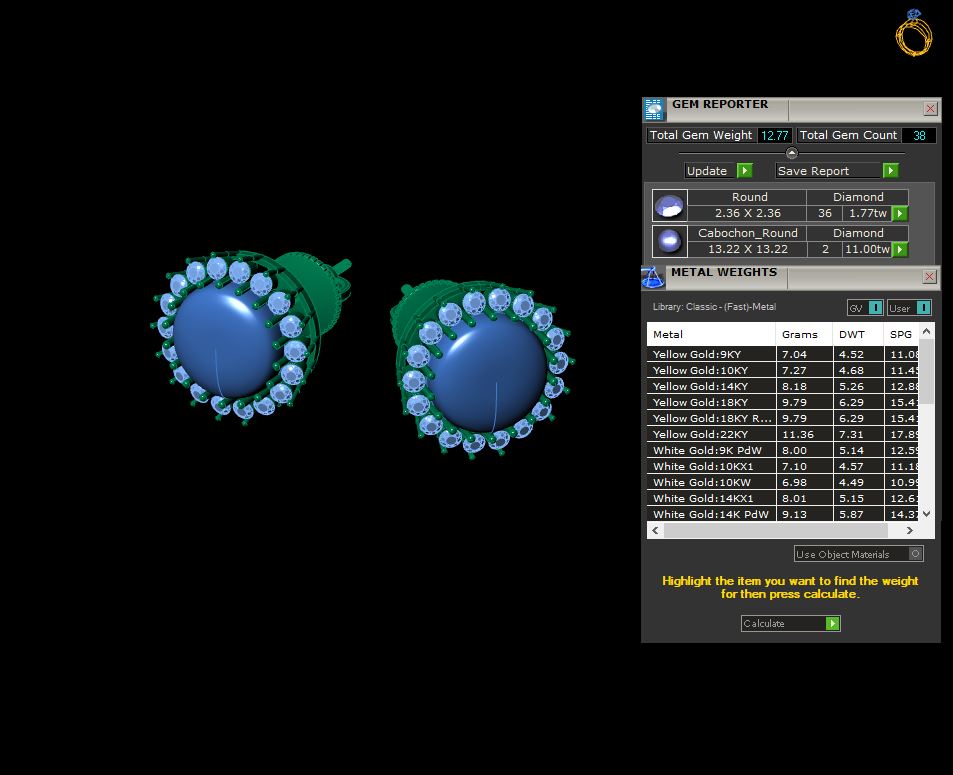This screenshot has width=953, height=775.
Task: Click the Round diamond gem thumbnail
Action: pyautogui.click(x=670, y=205)
